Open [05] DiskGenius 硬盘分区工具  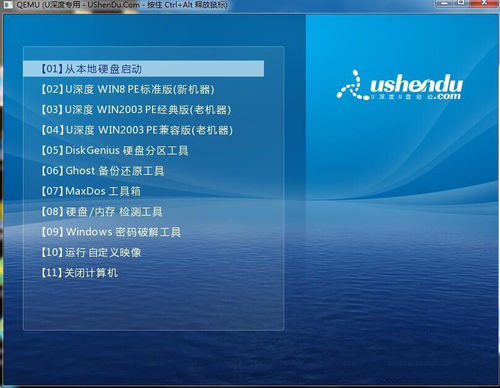115,150
